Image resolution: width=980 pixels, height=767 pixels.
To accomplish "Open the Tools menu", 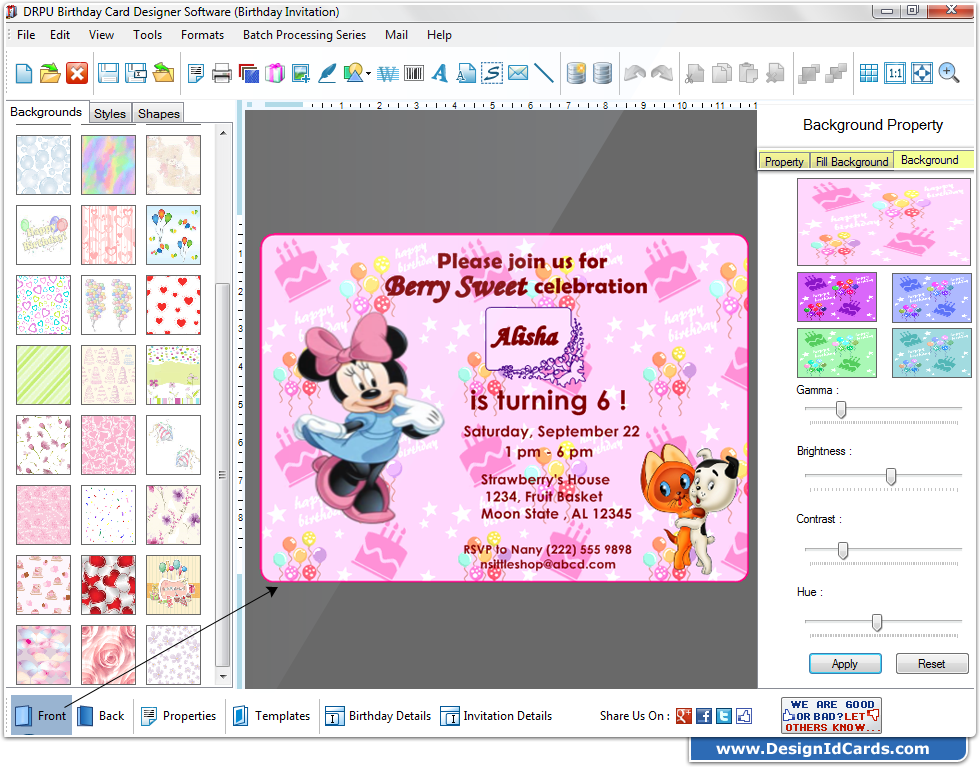I will [x=148, y=35].
